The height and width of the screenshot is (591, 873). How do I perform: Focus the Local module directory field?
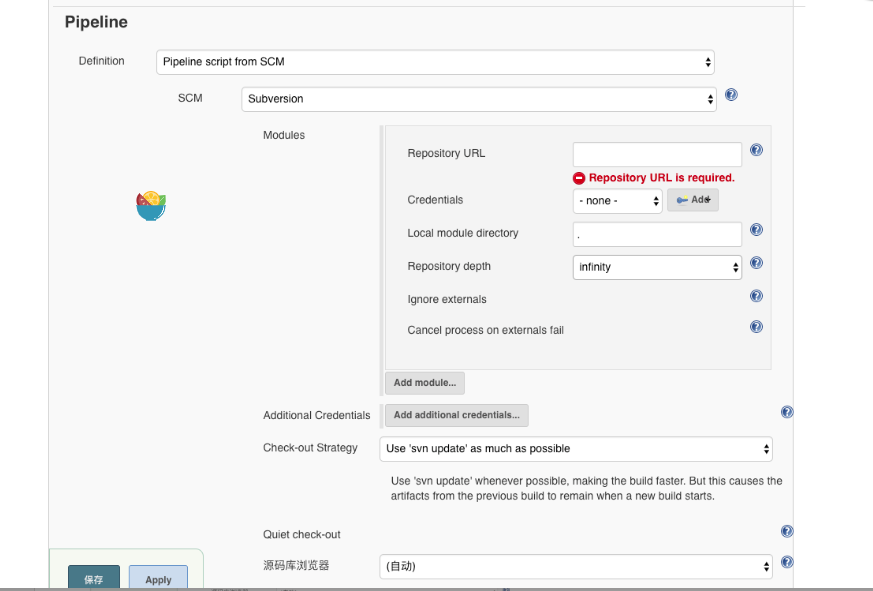657,235
